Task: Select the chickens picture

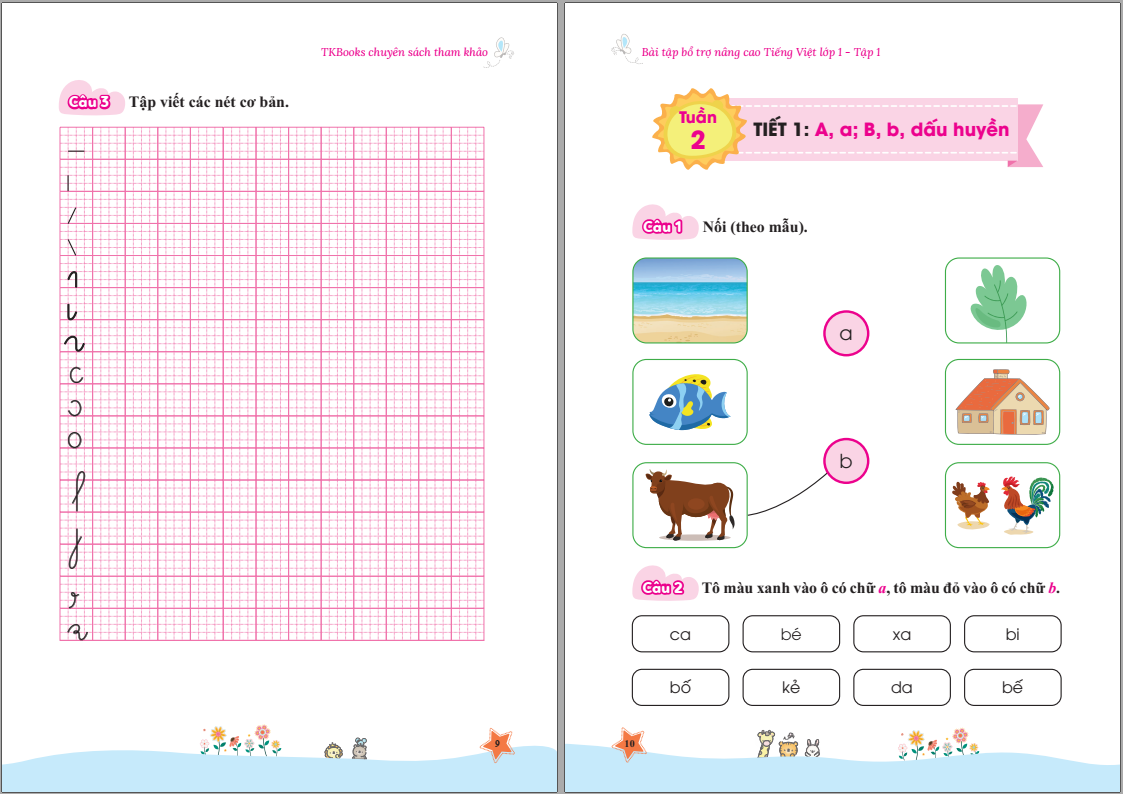Action: [1002, 505]
